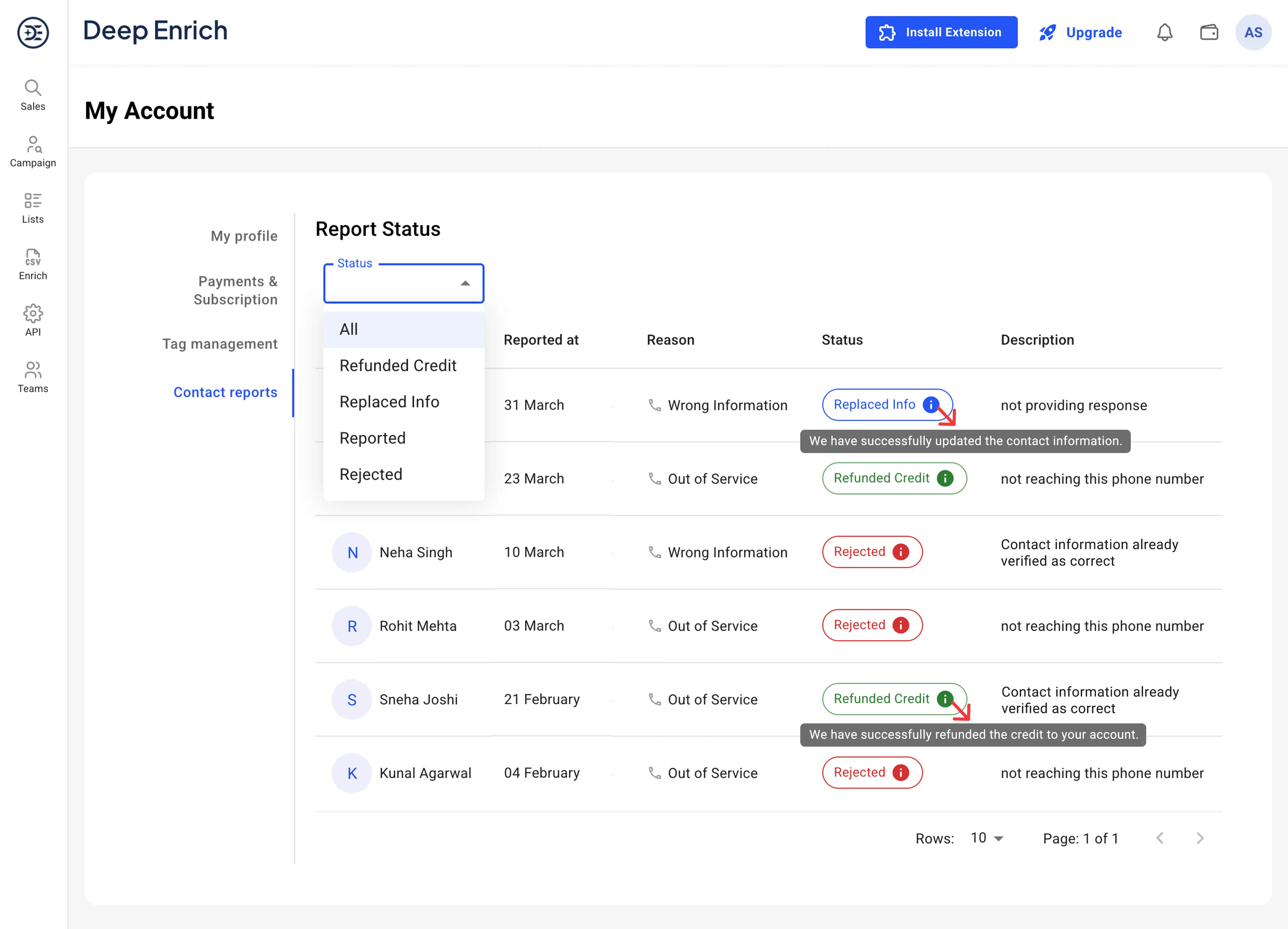Viewport: 1288px width, 929px height.
Task: Click info icon in Rohit Mehta's Rejected badge
Action: coord(901,625)
